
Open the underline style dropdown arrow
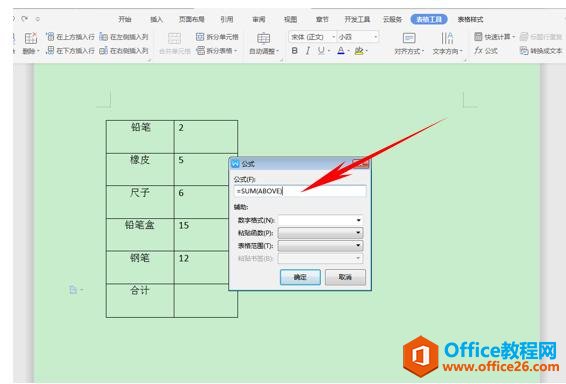pyautogui.click(x=328, y=51)
